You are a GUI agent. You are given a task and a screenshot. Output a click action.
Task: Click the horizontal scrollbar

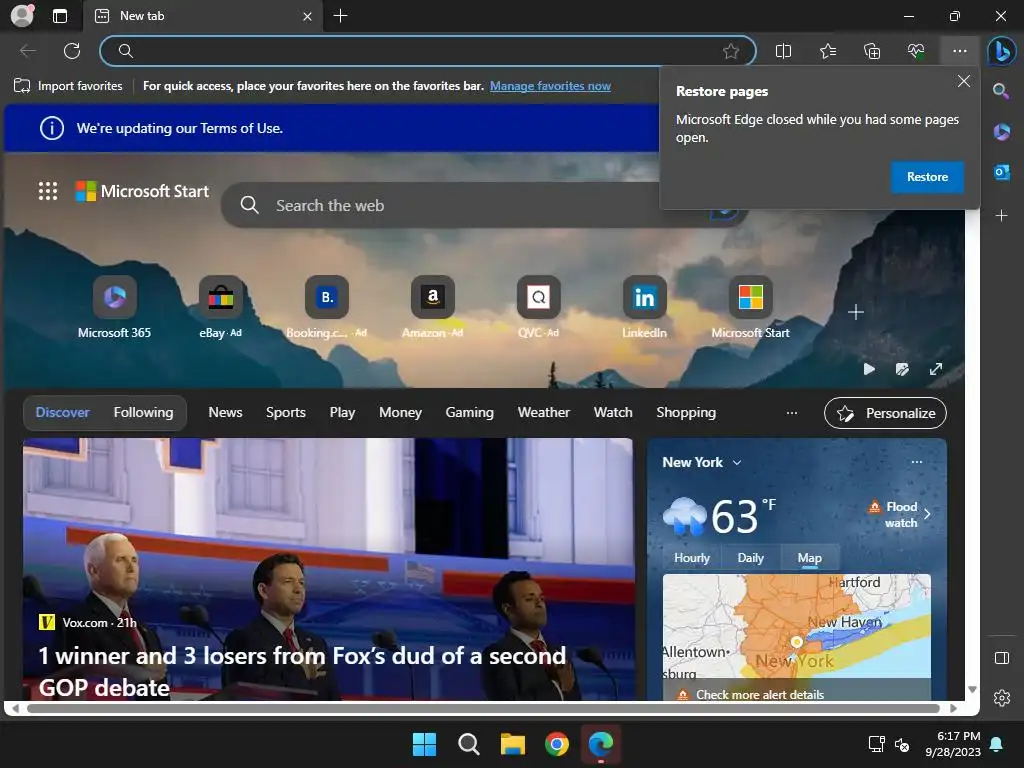tap(483, 708)
